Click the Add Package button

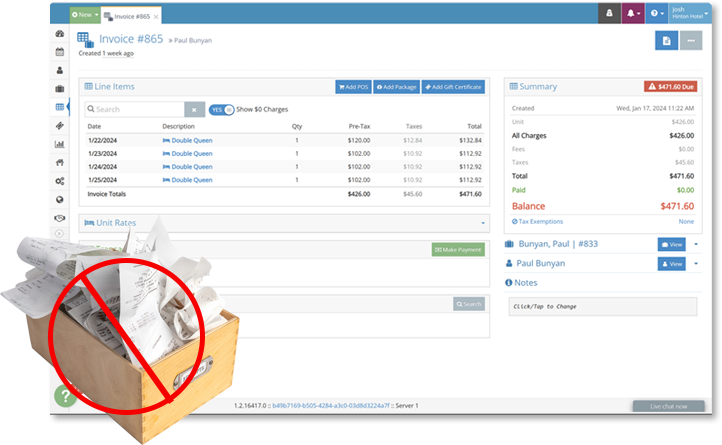[x=396, y=87]
